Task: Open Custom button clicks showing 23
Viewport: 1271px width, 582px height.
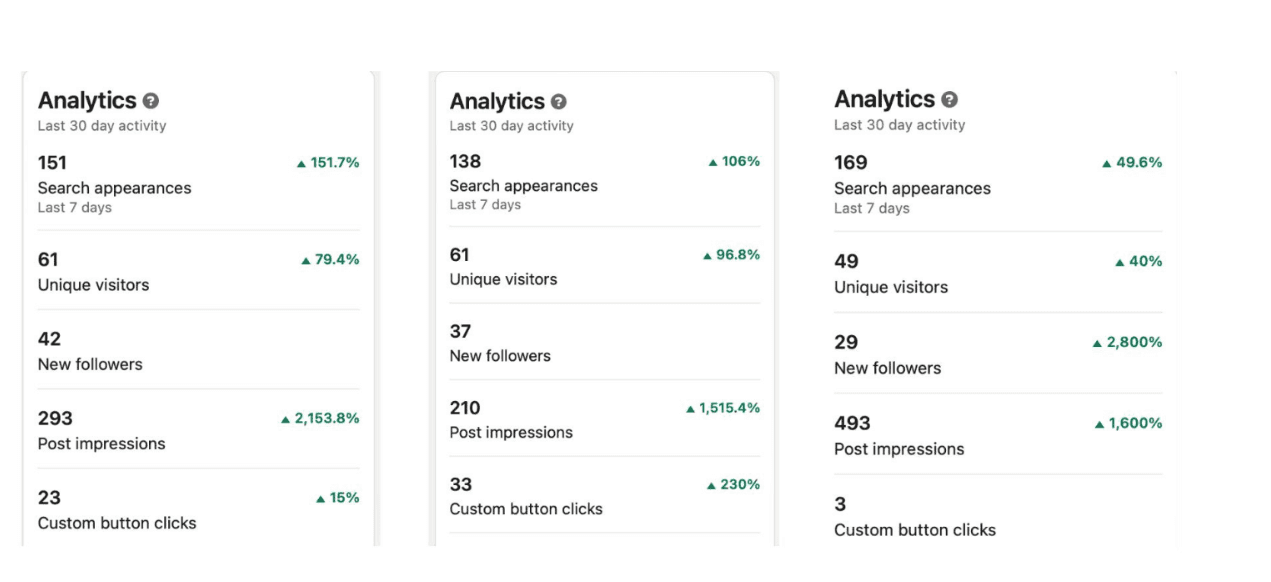Action: click(198, 510)
